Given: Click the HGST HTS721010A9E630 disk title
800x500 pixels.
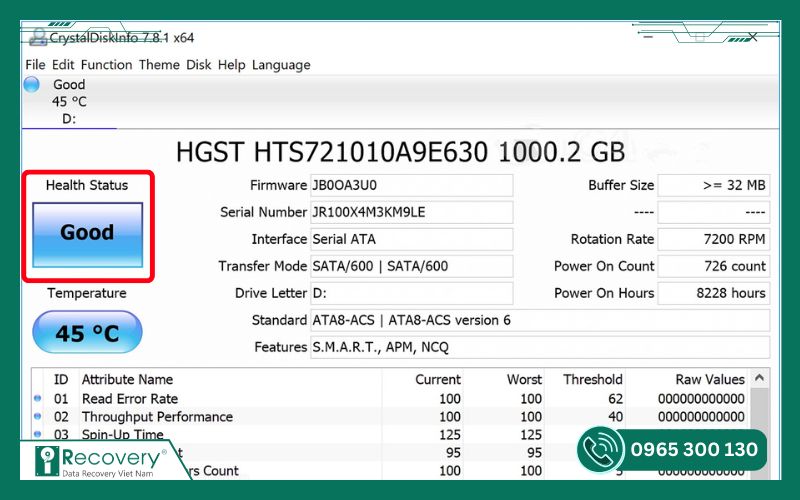Looking at the screenshot, I should 401,152.
